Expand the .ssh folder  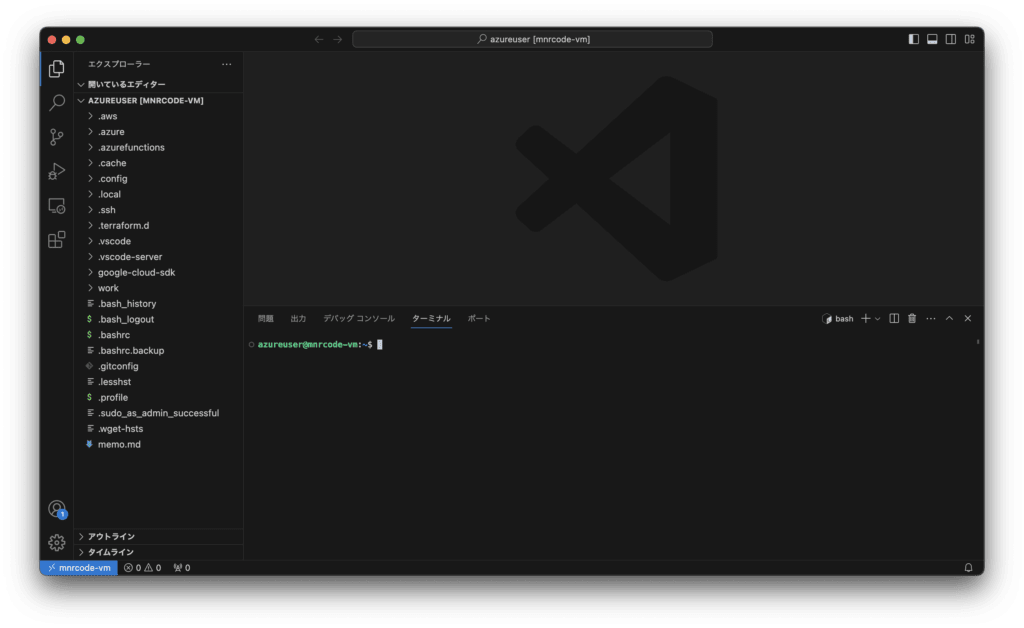pos(159,210)
